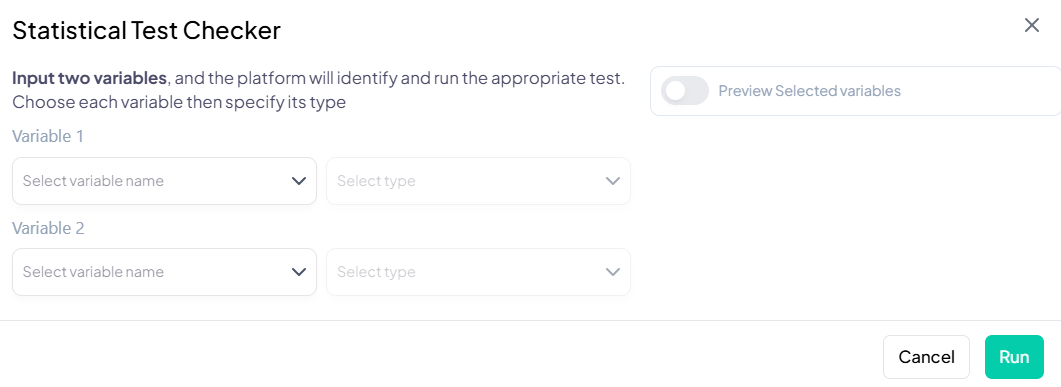Expand Variable 1 name chevron arrow
This screenshot has width=1061, height=387.
[298, 181]
